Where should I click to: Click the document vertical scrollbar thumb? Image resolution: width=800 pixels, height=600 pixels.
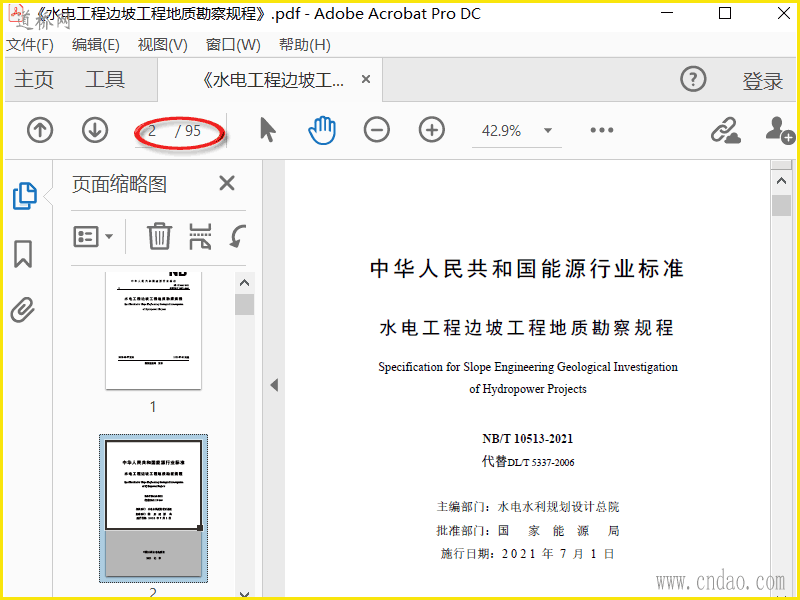click(x=781, y=206)
